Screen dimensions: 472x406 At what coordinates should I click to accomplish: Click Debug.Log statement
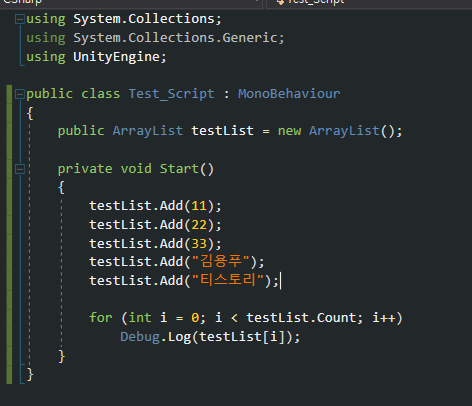pyautogui.click(x=210, y=337)
